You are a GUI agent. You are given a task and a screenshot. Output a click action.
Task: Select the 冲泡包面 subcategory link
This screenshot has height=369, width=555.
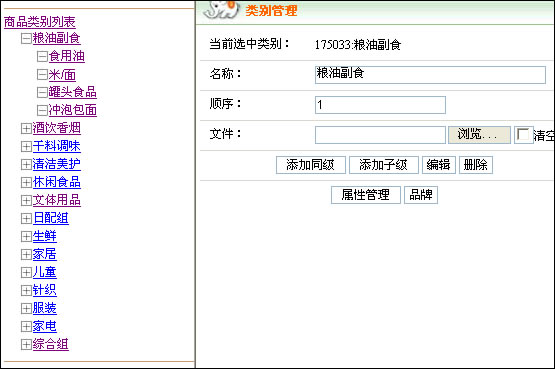click(x=73, y=110)
